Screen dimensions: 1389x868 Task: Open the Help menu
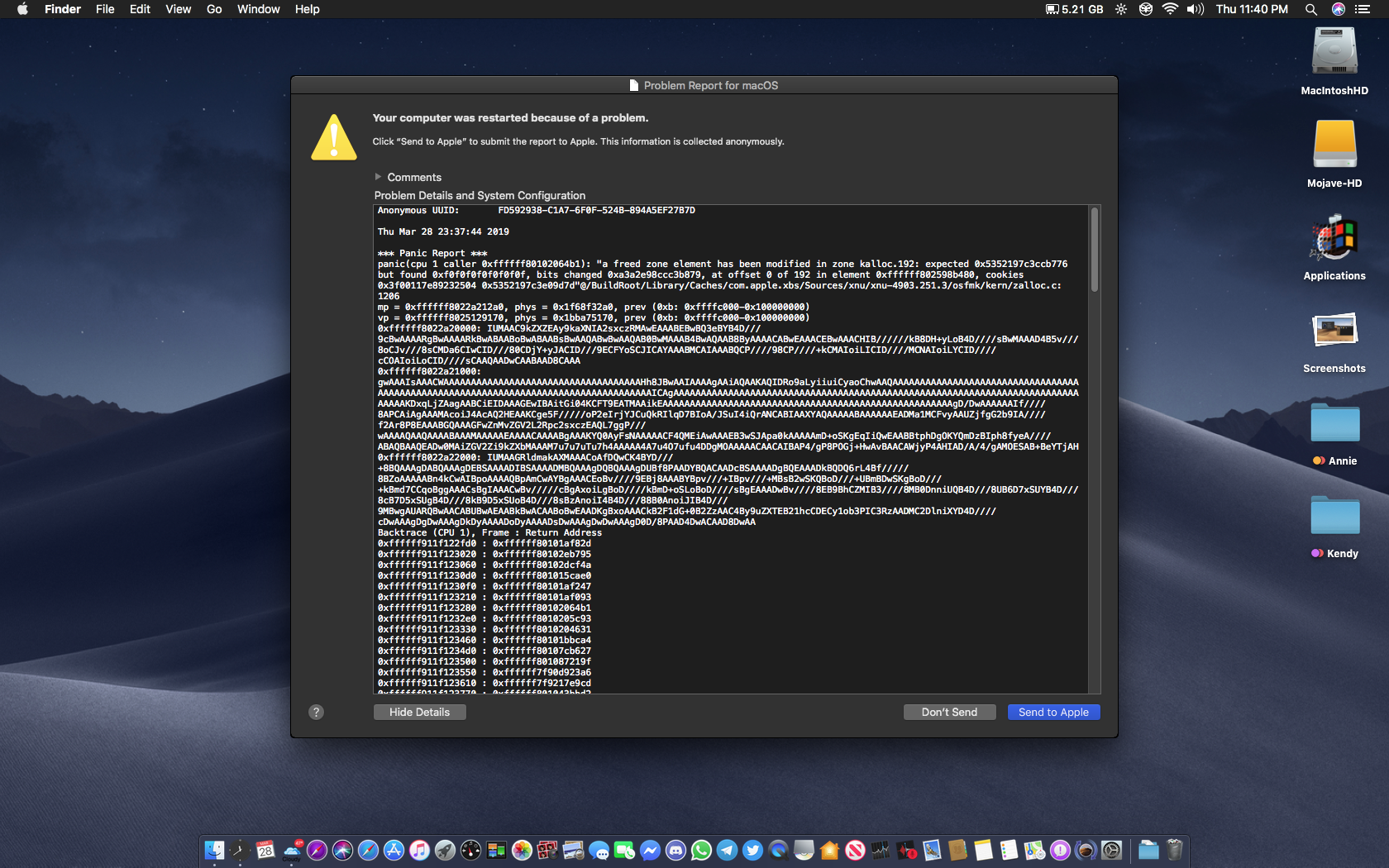[x=307, y=9]
